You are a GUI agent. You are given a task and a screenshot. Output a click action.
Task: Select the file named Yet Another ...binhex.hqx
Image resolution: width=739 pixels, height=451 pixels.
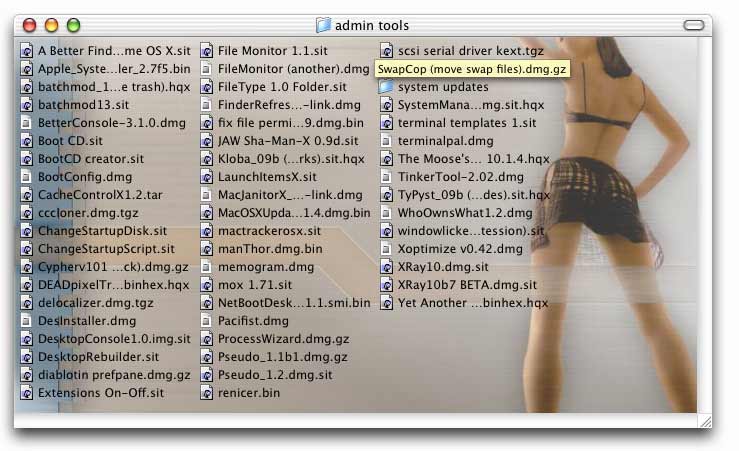[x=473, y=303]
